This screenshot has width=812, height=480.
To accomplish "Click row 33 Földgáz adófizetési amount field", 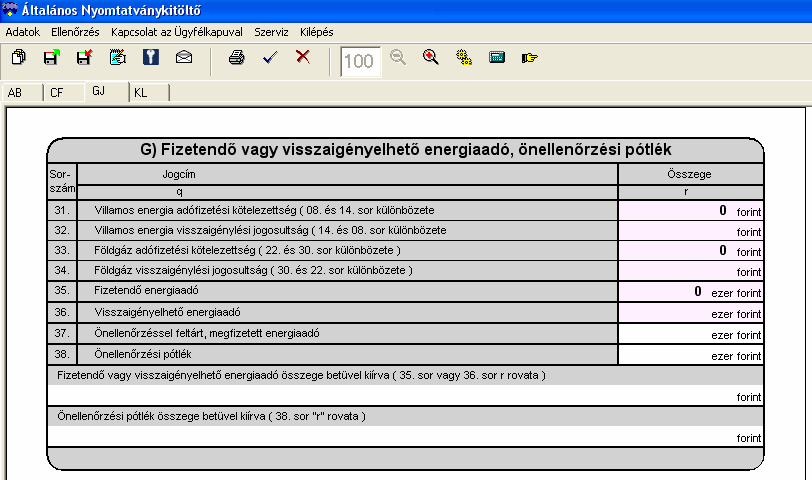I will (690, 251).
